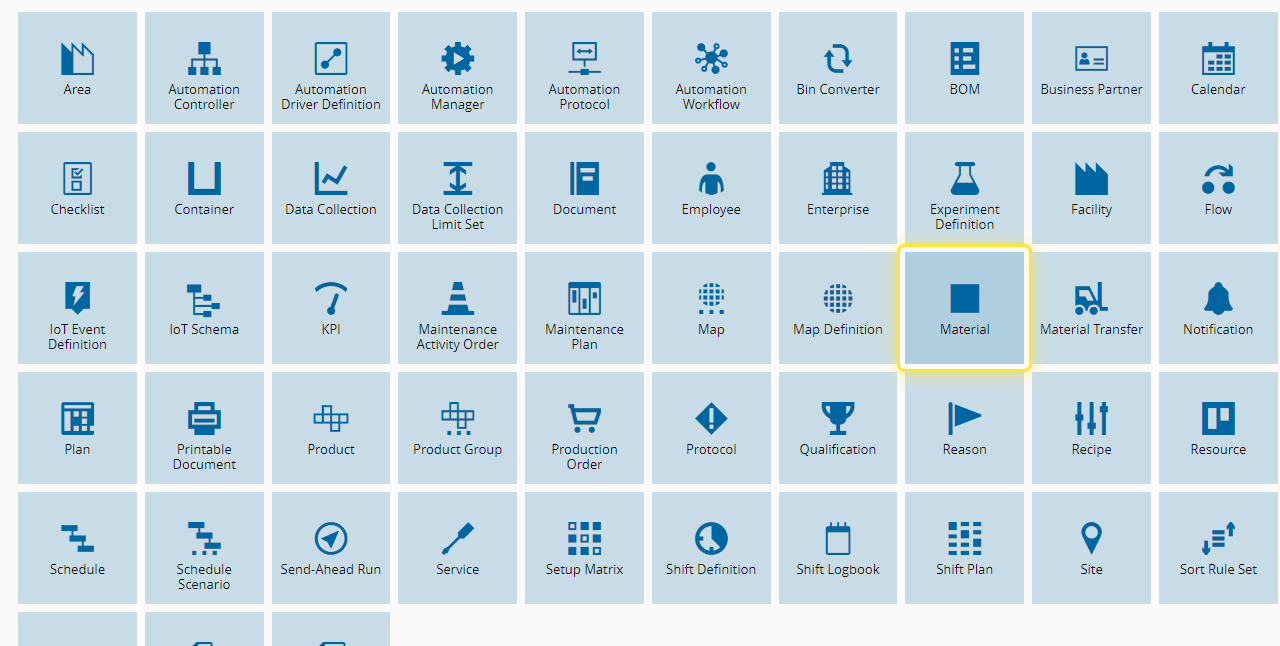Screen dimensions: 1280x646
Task: Click the Site location pin tile
Action: point(1091,548)
